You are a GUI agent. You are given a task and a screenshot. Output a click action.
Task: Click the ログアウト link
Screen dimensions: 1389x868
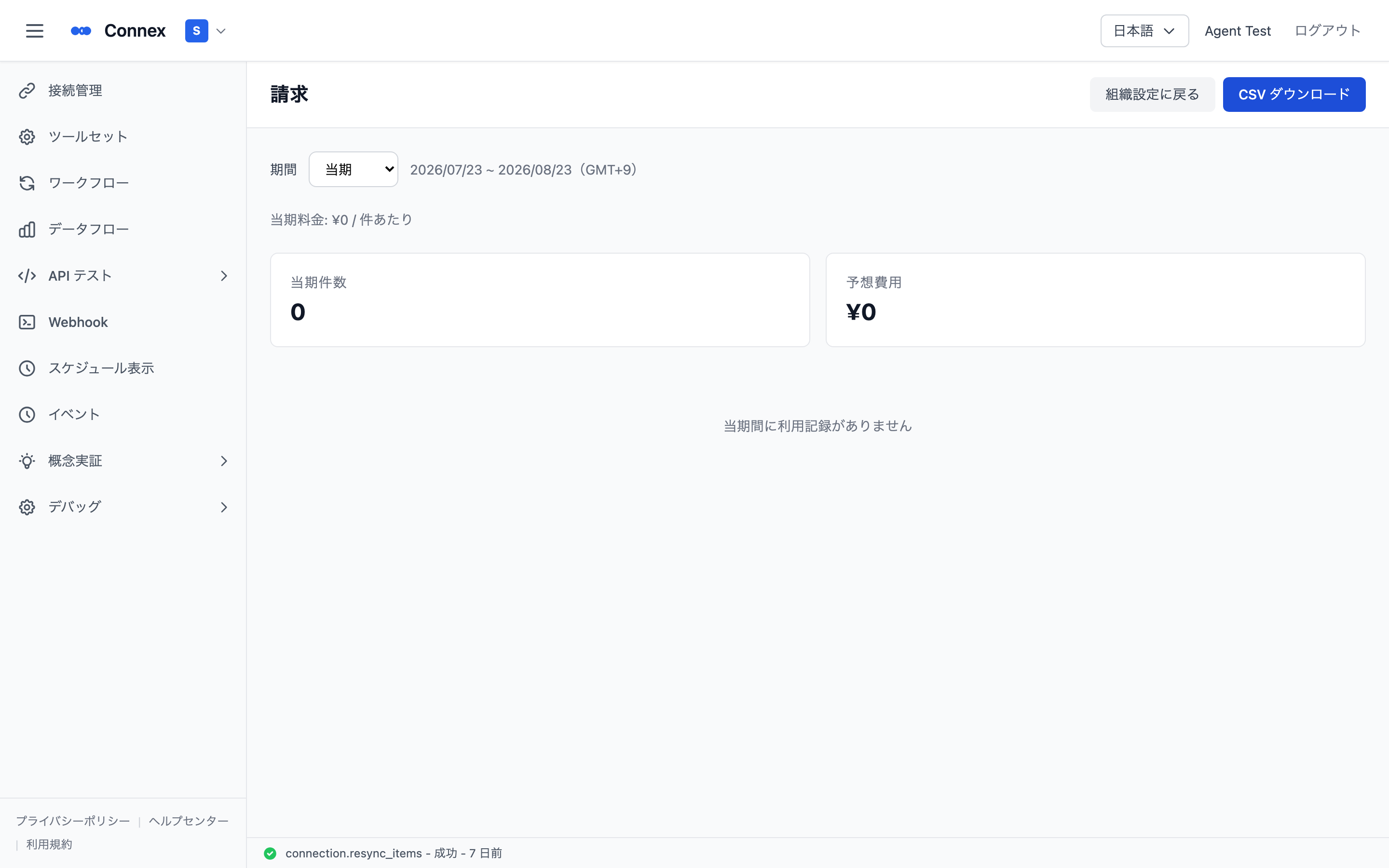(x=1328, y=31)
